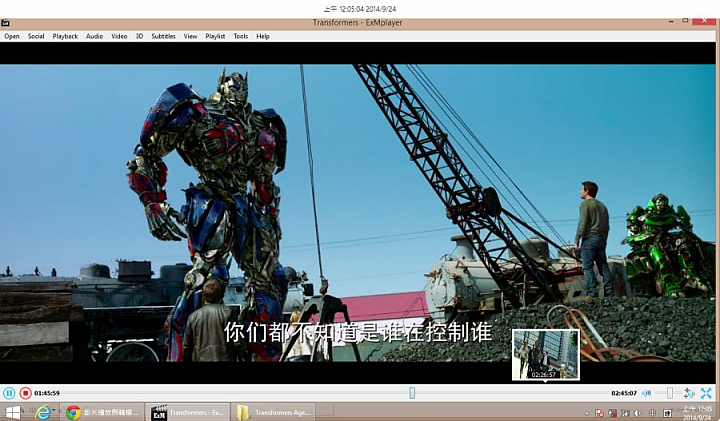Image resolution: width=720 pixels, height=421 pixels.
Task: Open the Open menu
Action: [12, 36]
